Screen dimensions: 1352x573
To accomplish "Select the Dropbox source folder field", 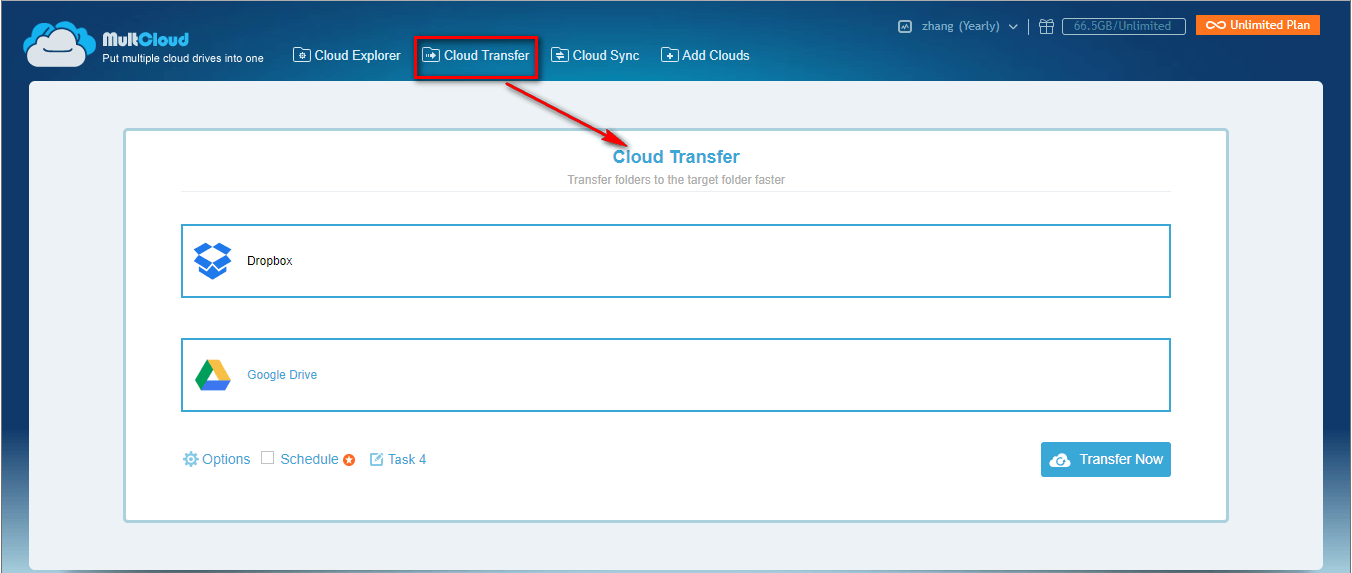I will click(675, 261).
